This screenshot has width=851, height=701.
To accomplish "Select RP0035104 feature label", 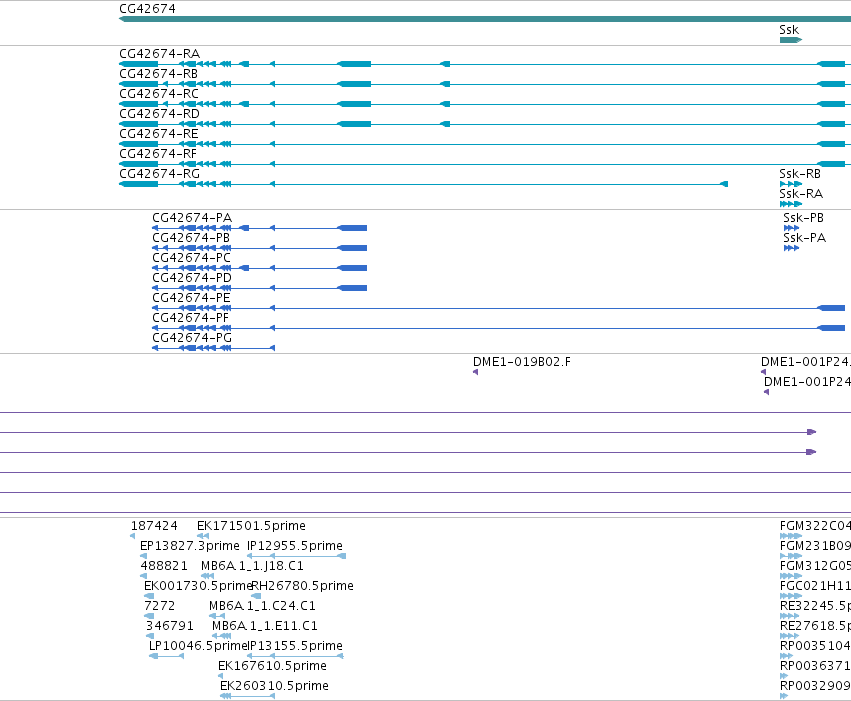I will pos(815,647).
